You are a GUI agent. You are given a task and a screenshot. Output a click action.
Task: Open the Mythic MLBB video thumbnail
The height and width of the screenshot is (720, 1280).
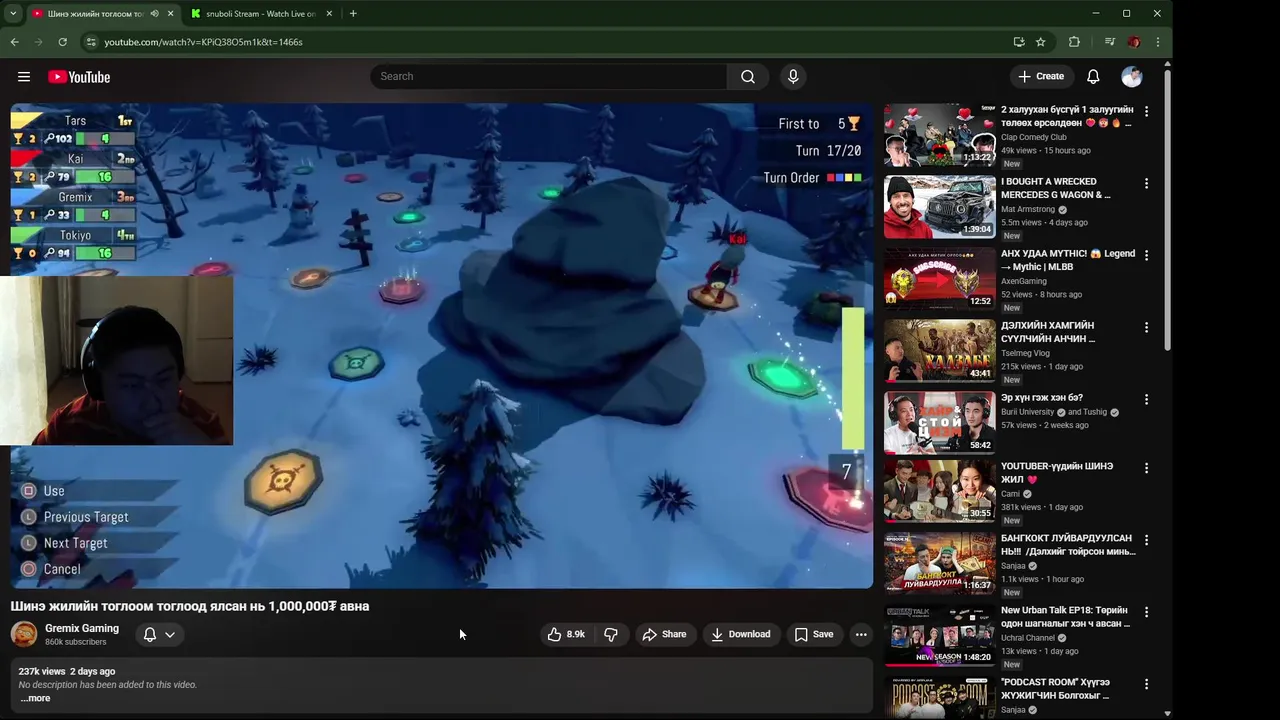(x=939, y=279)
